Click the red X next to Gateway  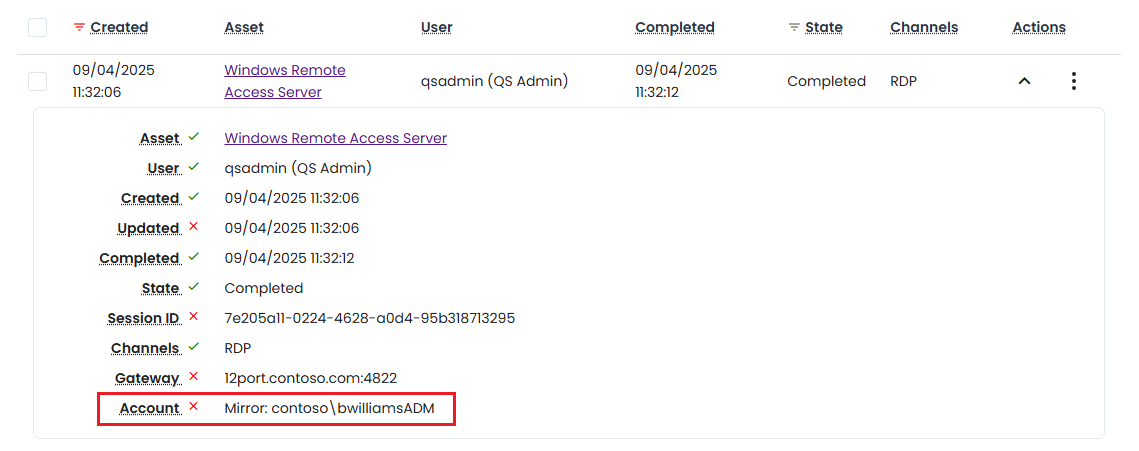pos(193,377)
